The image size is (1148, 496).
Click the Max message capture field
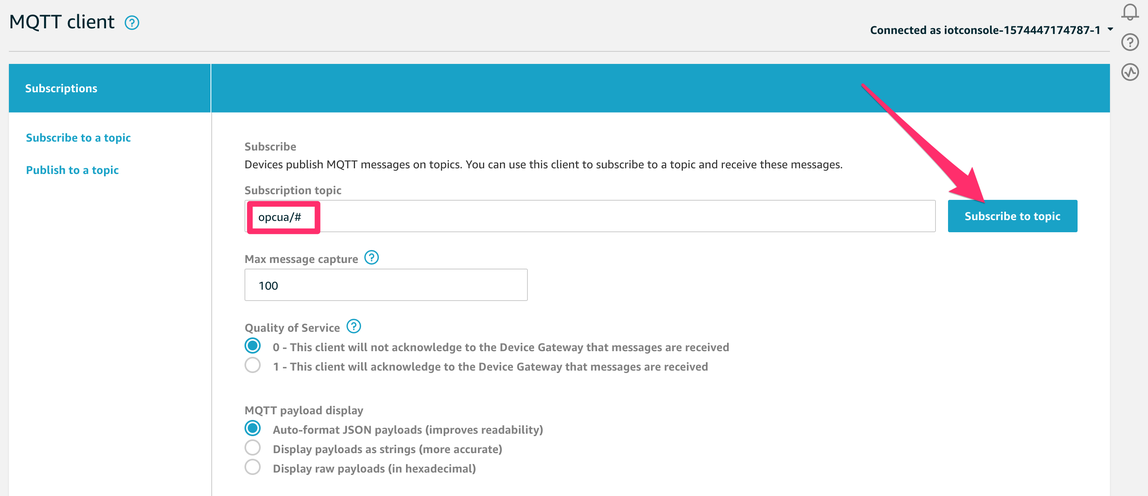tap(386, 286)
